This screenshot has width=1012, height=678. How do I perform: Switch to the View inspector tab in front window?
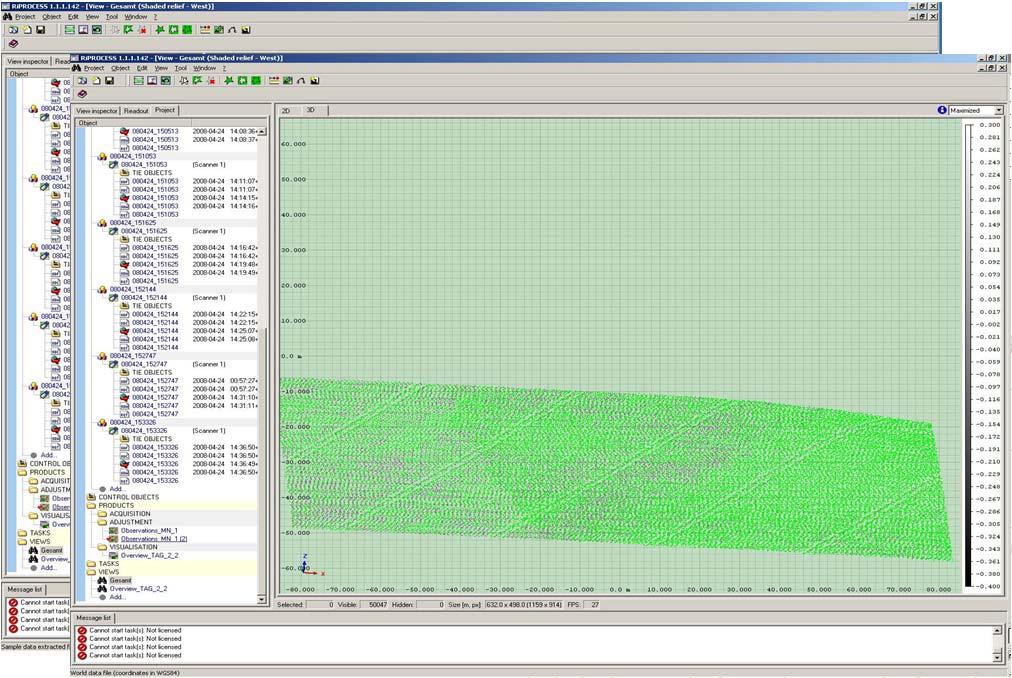(97, 110)
